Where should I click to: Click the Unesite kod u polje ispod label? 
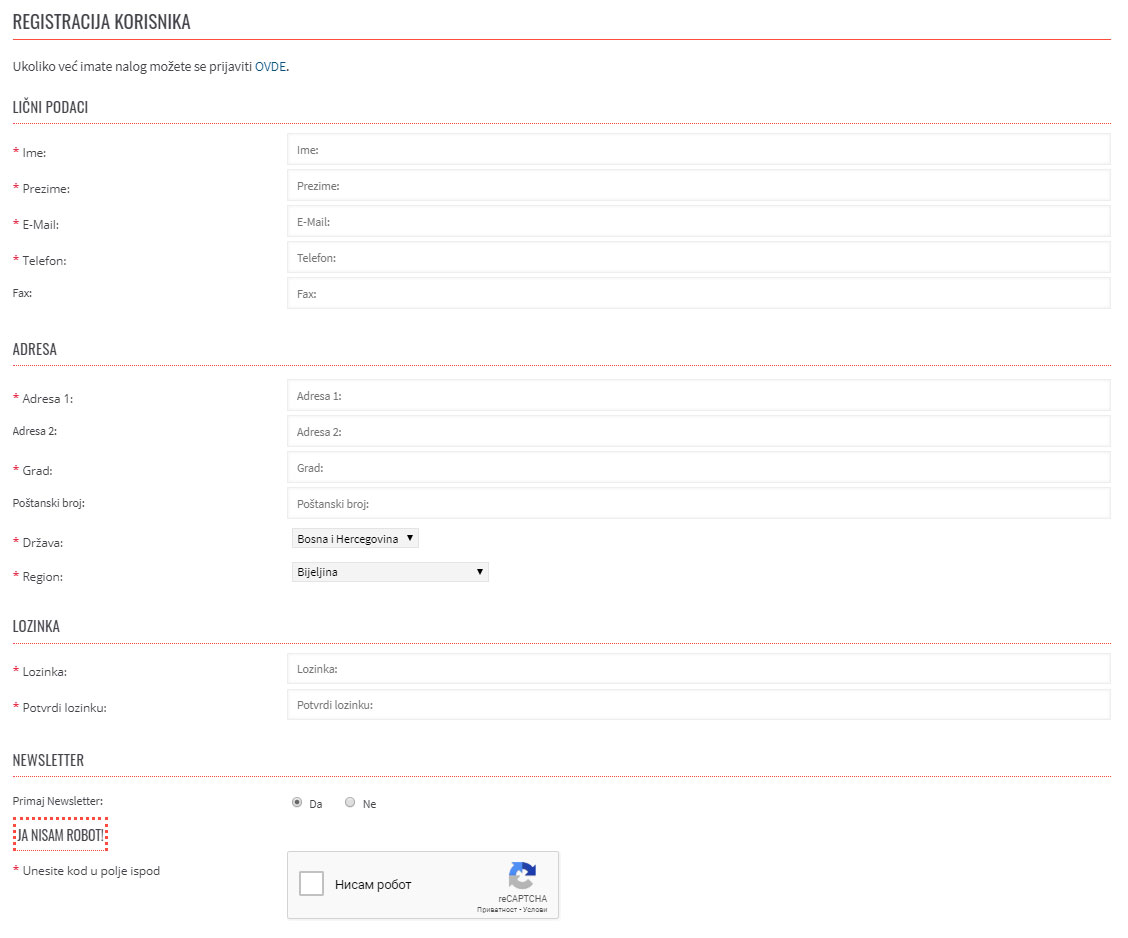pos(91,871)
